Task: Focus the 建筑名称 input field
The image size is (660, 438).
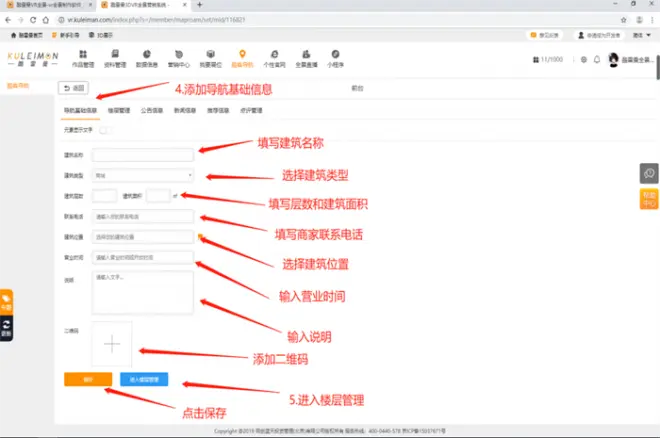Action: pyautogui.click(x=143, y=155)
